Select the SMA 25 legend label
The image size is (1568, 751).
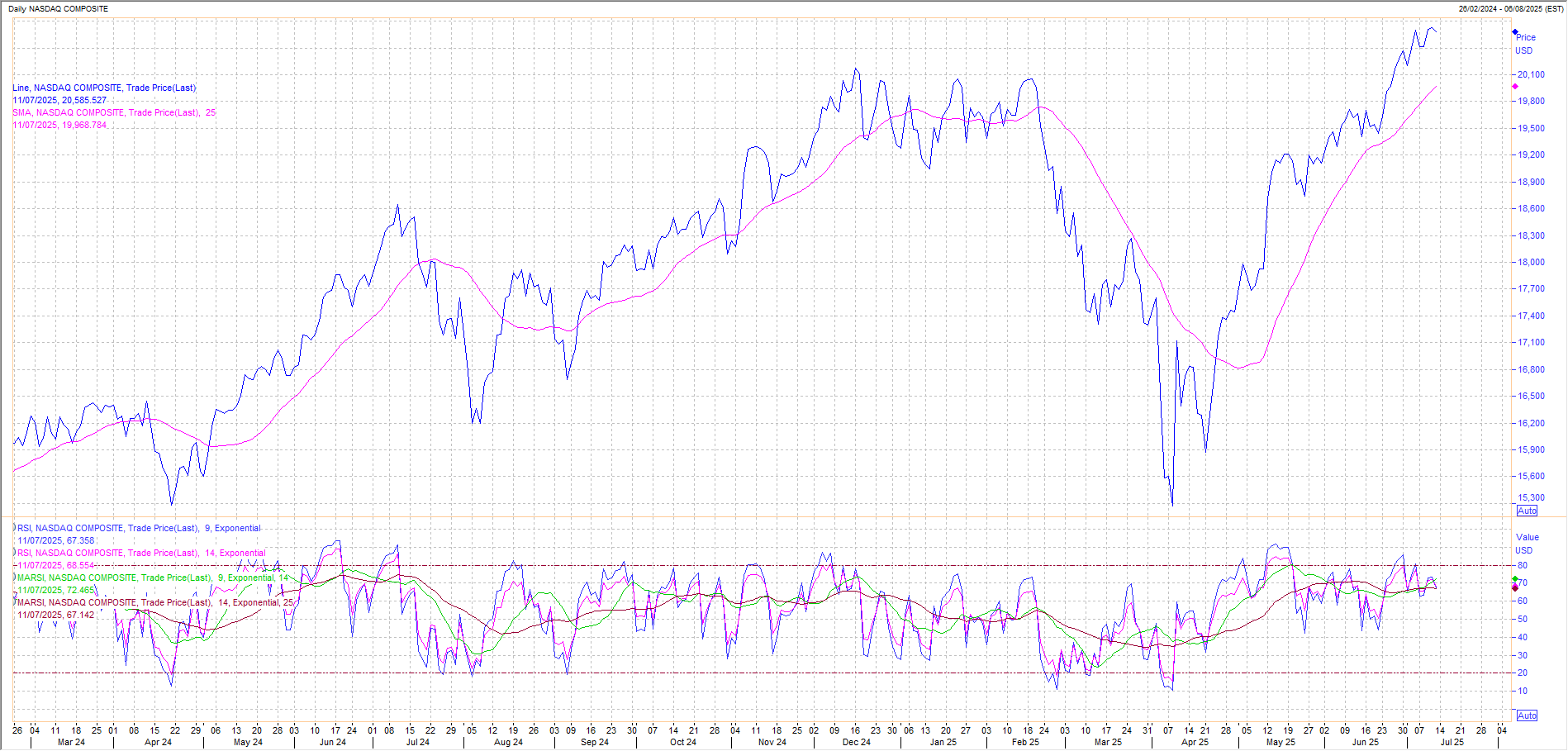point(113,112)
